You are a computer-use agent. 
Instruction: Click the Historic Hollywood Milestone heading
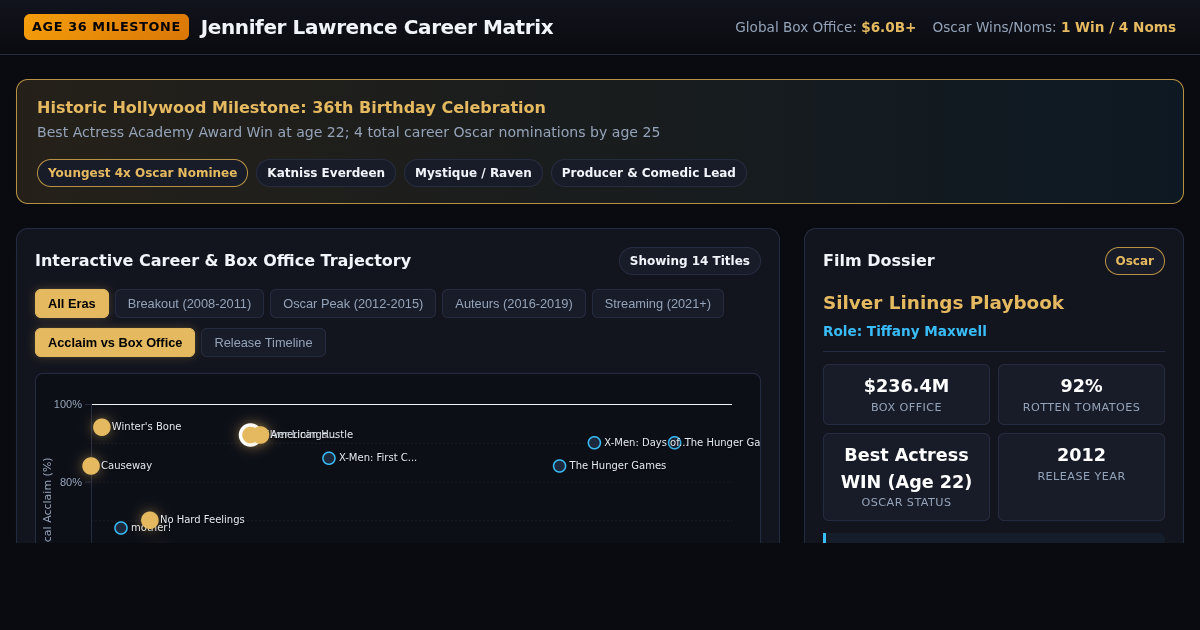(291, 107)
